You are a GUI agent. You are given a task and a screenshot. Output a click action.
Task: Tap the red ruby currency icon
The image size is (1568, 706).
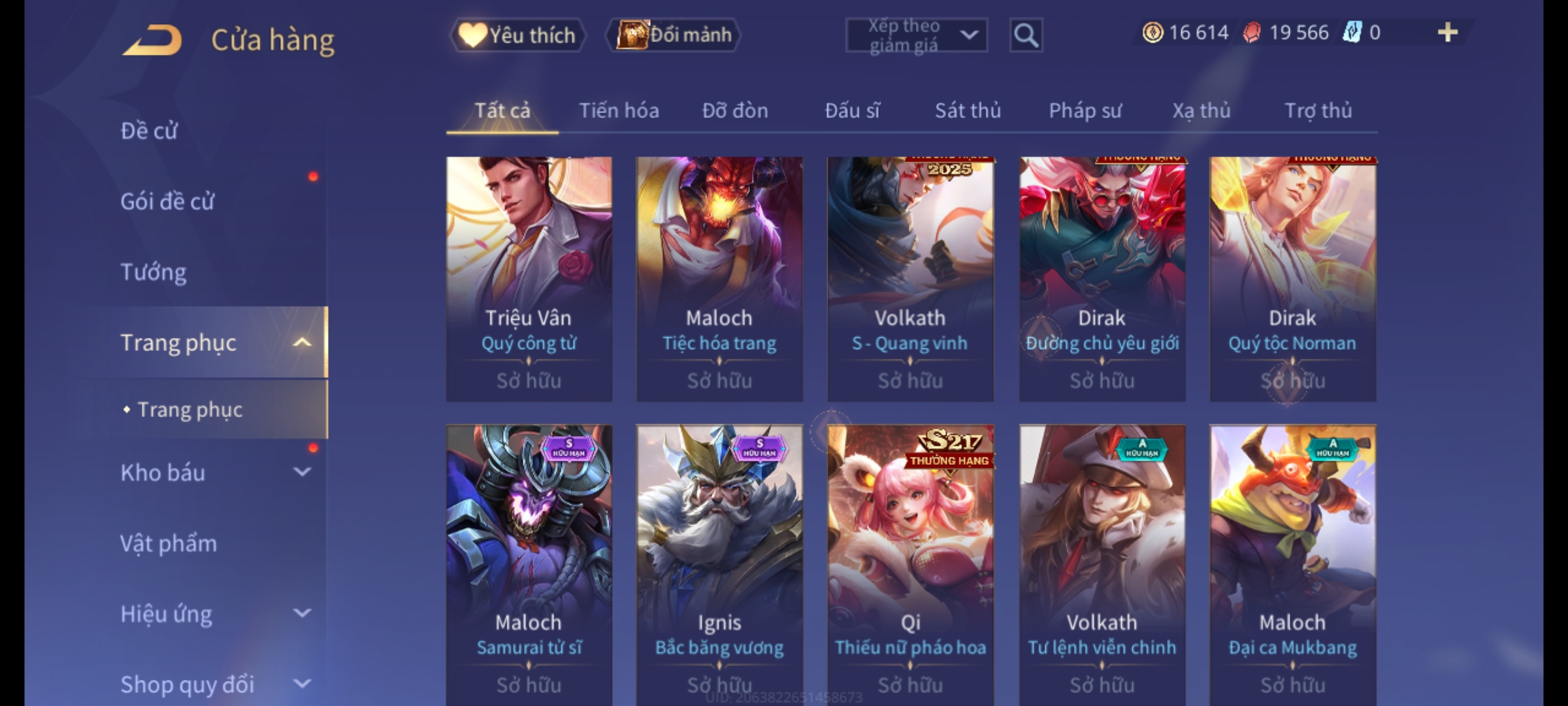(x=1251, y=32)
